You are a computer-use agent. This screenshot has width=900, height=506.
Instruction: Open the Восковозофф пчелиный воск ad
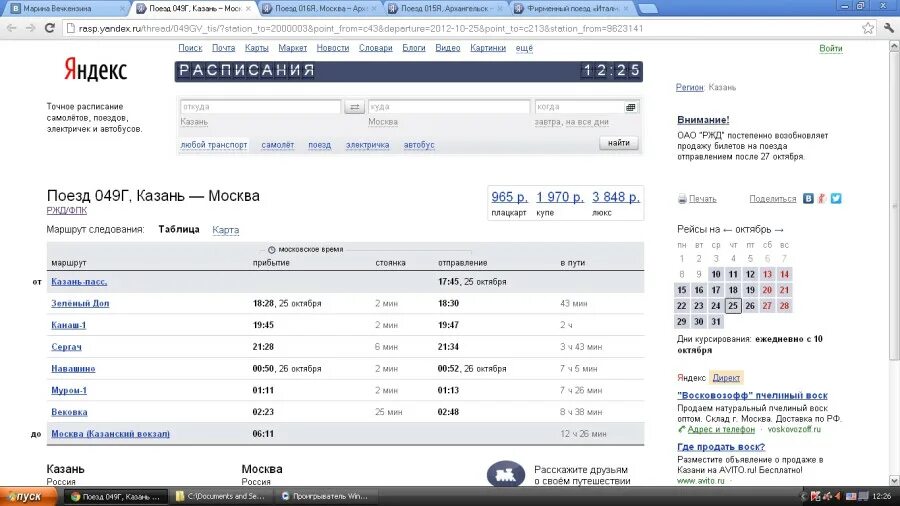click(752, 395)
